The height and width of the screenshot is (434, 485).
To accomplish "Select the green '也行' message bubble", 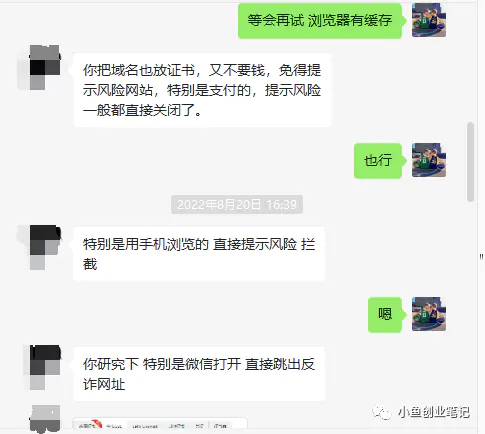I will (378, 161).
